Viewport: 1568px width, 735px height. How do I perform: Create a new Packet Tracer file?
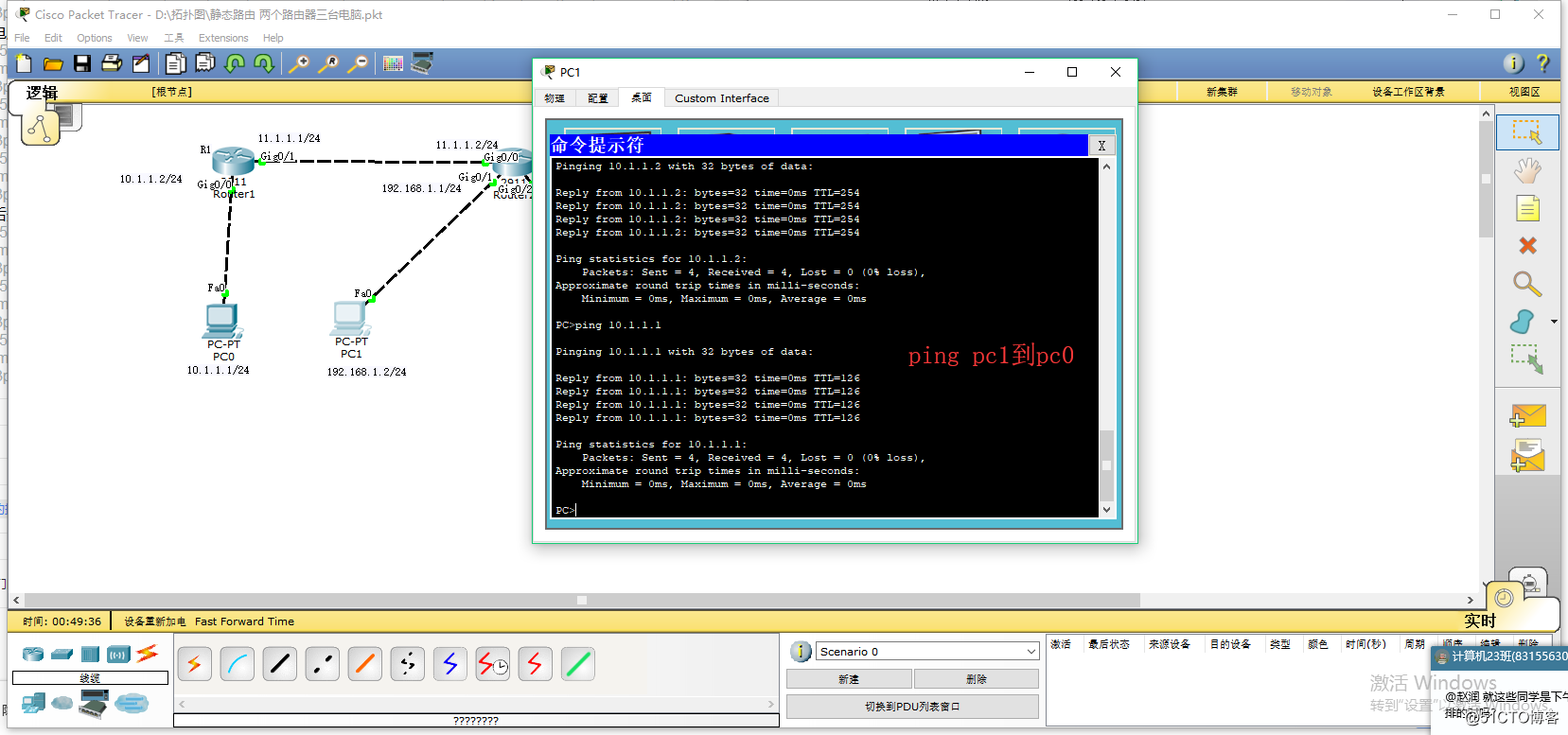click(24, 63)
